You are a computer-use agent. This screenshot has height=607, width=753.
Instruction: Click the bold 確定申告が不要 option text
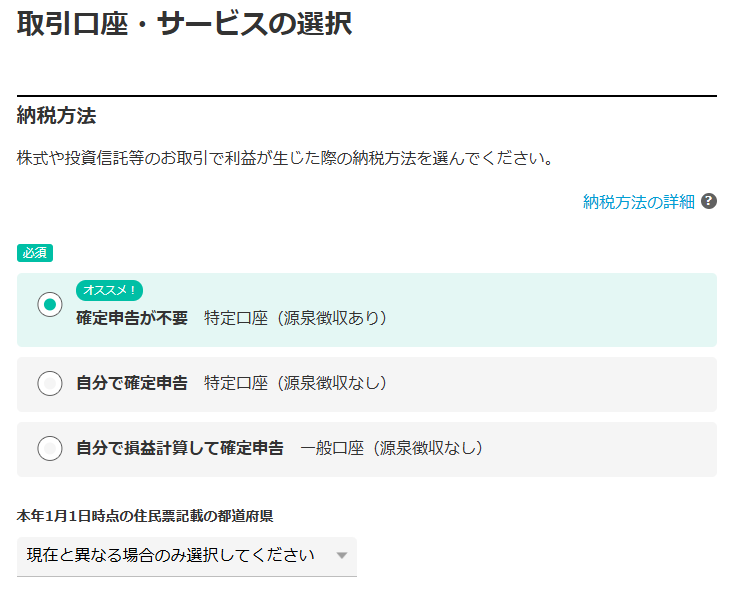[x=132, y=318]
